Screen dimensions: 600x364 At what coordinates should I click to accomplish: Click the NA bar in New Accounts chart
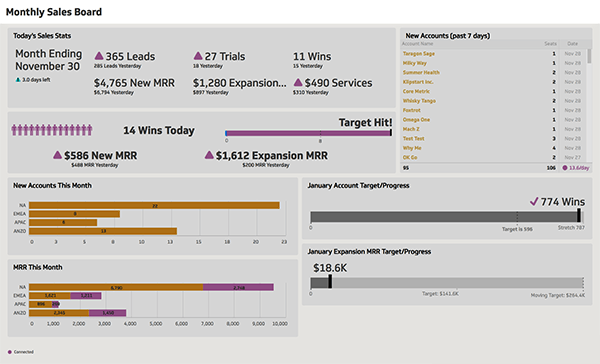click(x=154, y=206)
